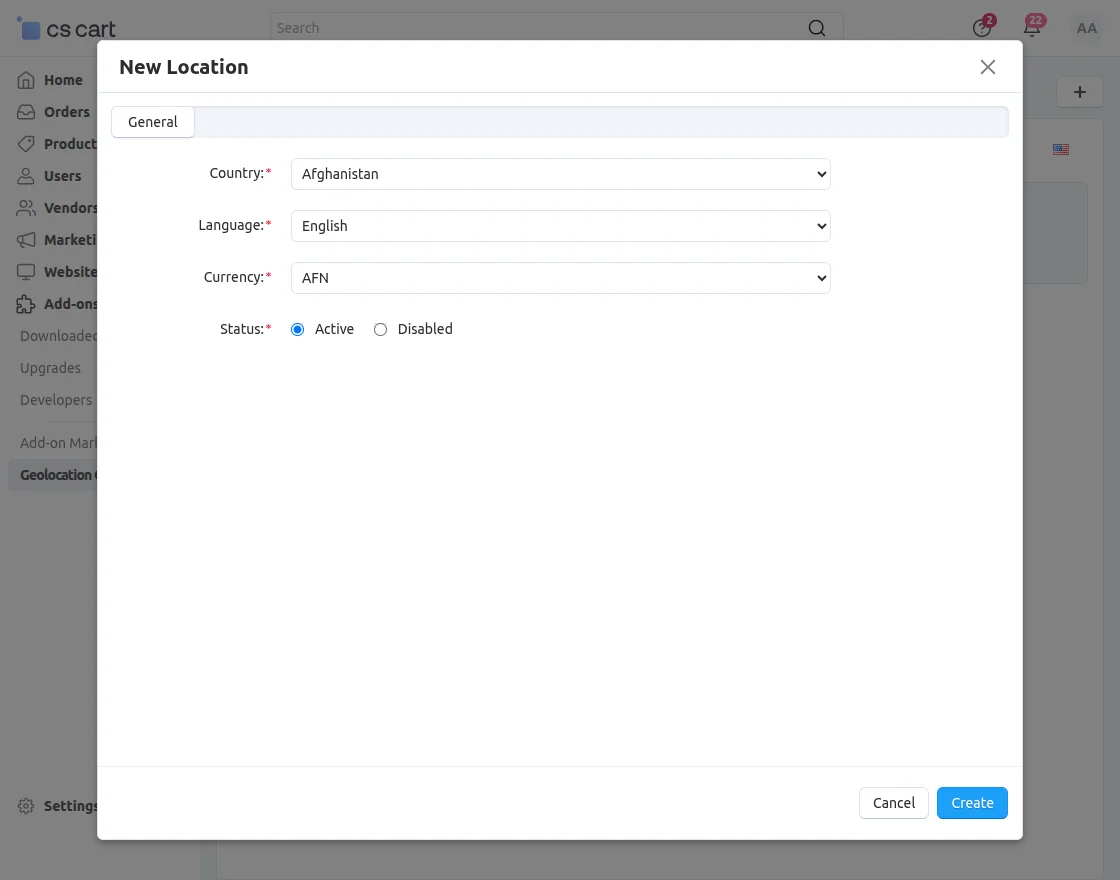The height and width of the screenshot is (880, 1120).
Task: Open the notifications bell showing 22
Action: click(x=1033, y=27)
